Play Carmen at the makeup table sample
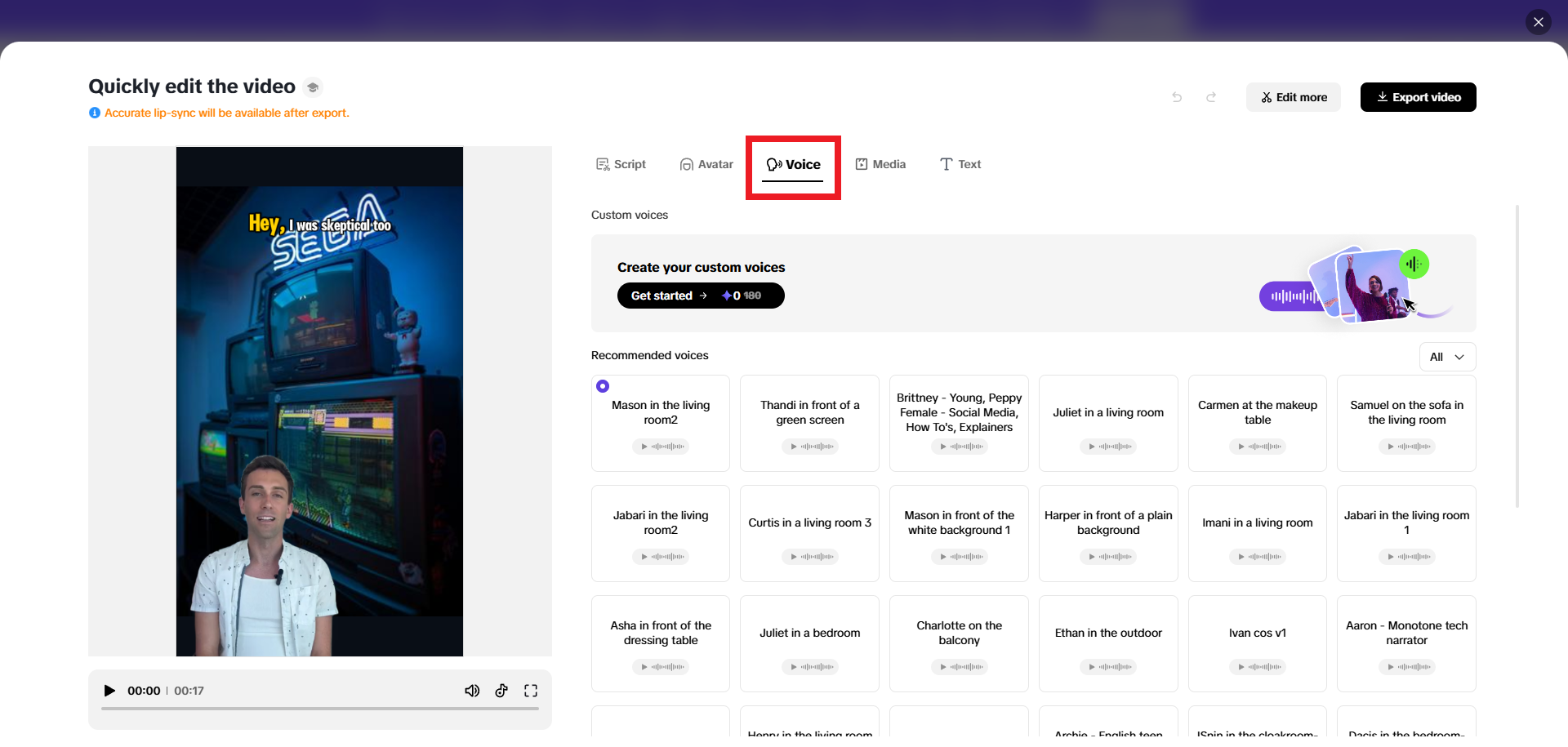This screenshot has height=747, width=1568. click(1258, 447)
